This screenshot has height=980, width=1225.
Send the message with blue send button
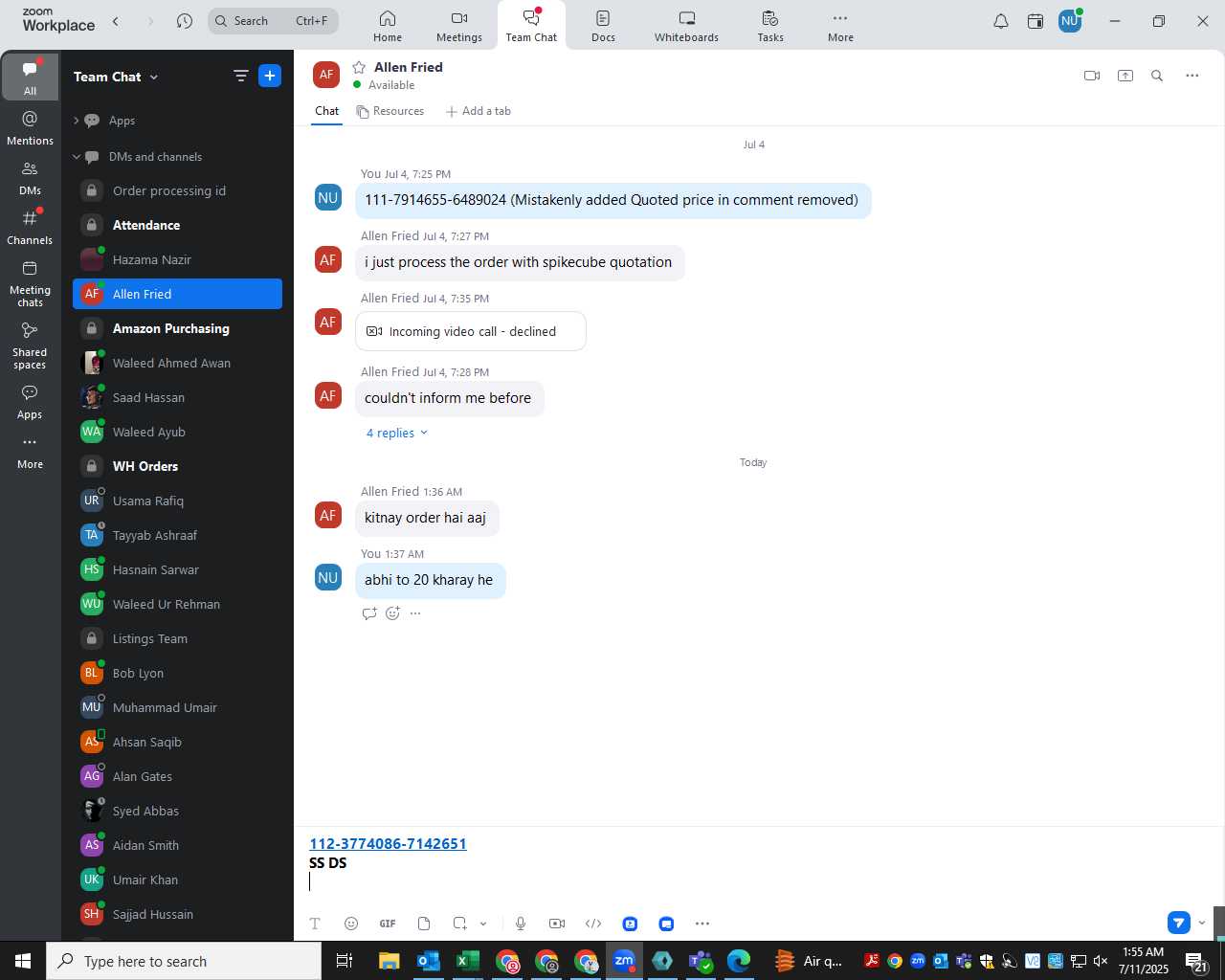[x=1179, y=923]
